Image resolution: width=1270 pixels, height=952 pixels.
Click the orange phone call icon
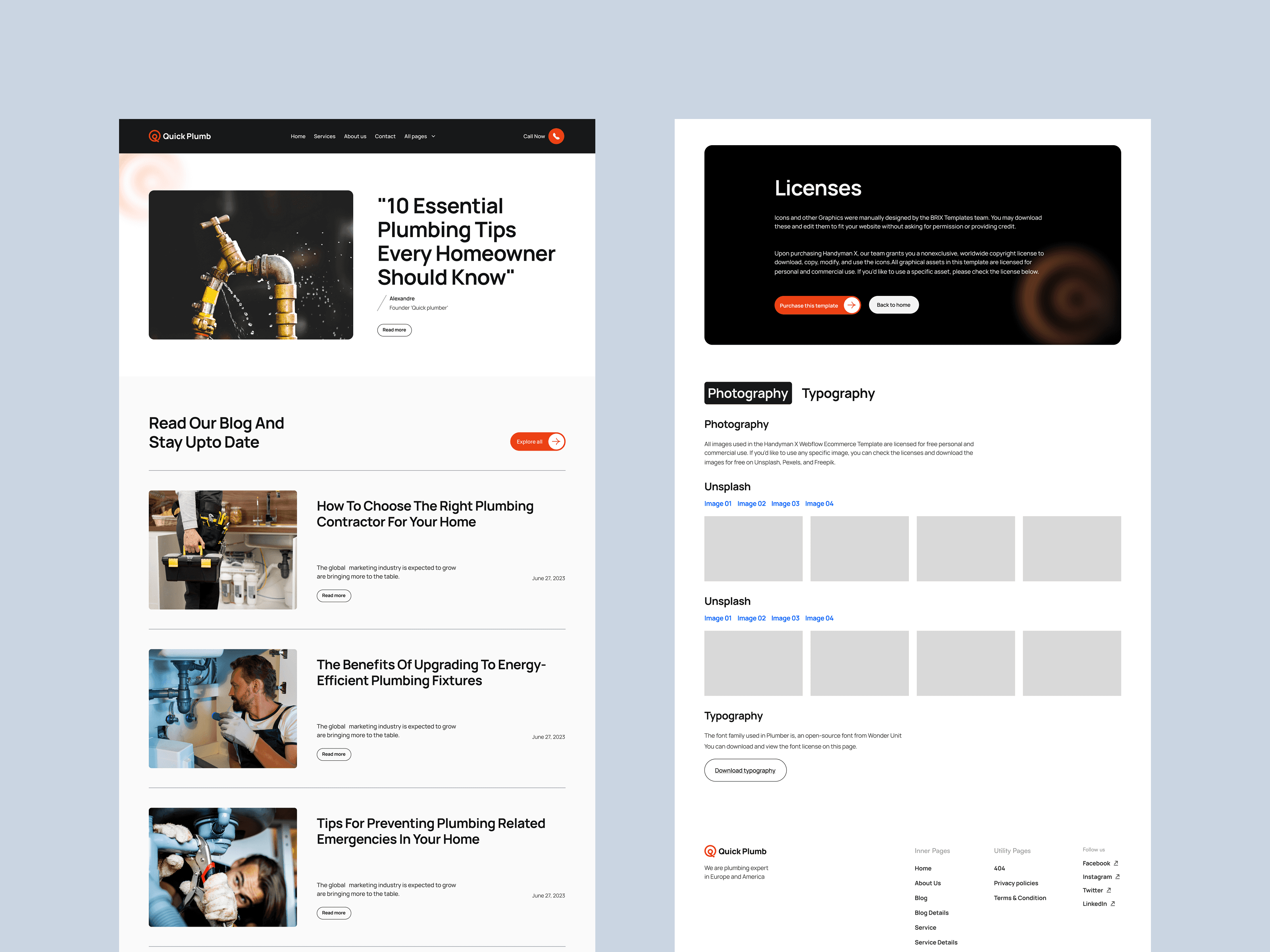click(x=556, y=136)
